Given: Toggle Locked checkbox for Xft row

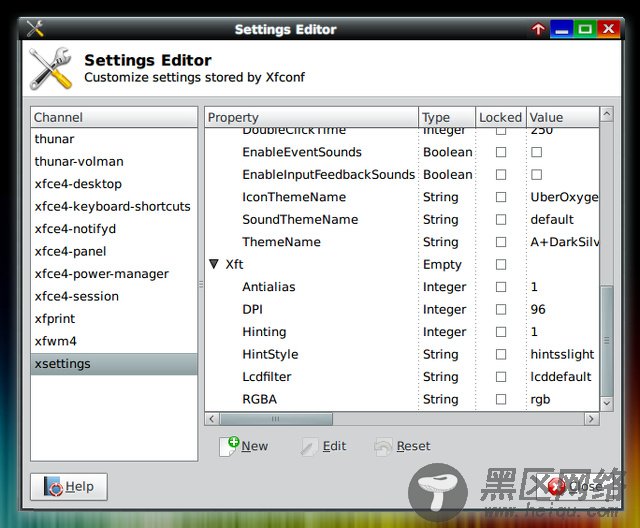Looking at the screenshot, I should [x=501, y=264].
